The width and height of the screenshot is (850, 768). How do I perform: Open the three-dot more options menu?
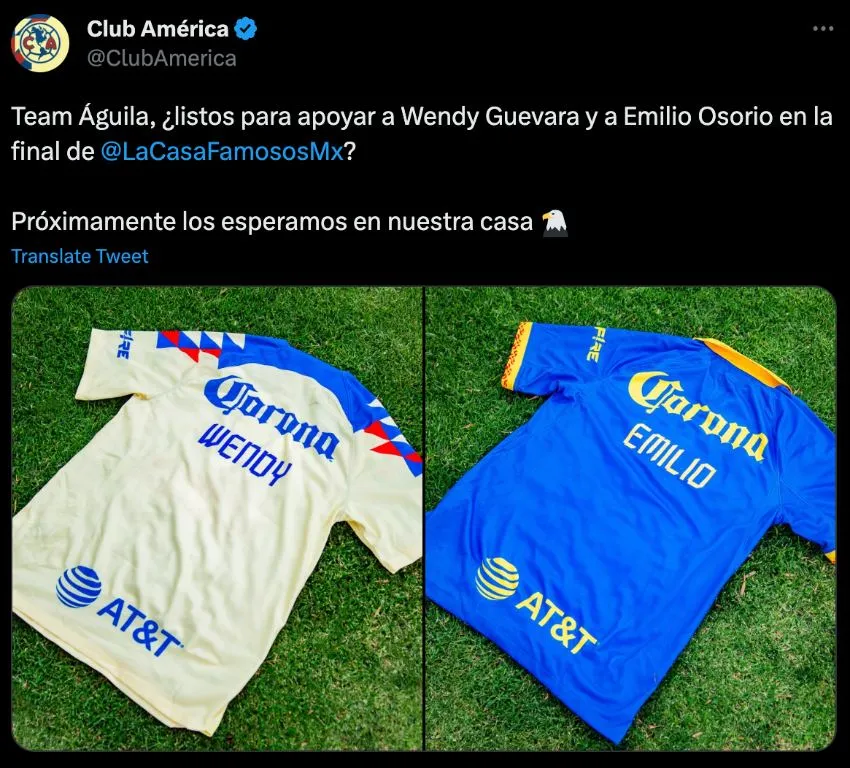[822, 29]
